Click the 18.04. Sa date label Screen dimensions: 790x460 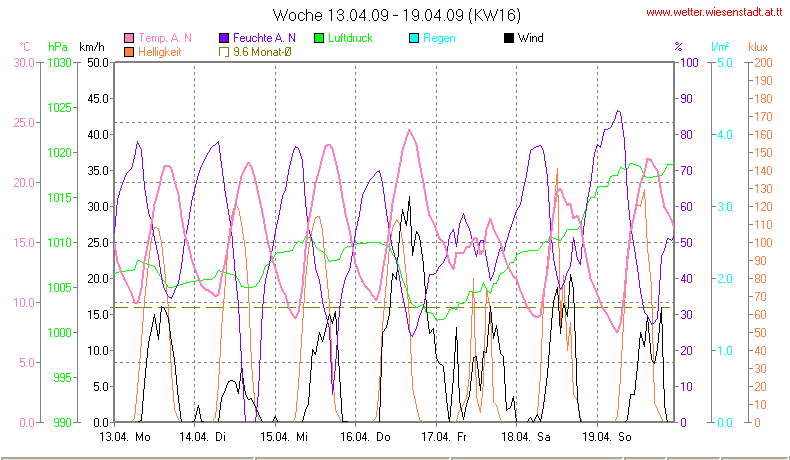click(525, 437)
